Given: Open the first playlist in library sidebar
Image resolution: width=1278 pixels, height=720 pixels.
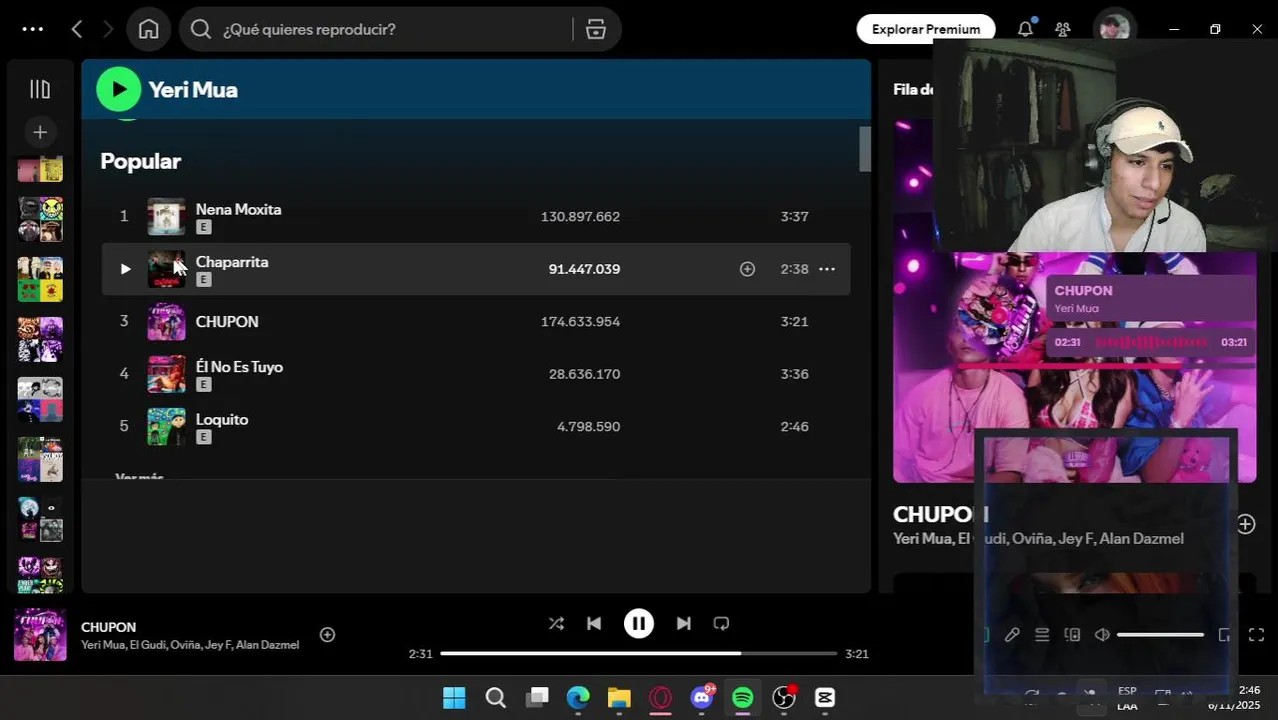Looking at the screenshot, I should click(40, 170).
